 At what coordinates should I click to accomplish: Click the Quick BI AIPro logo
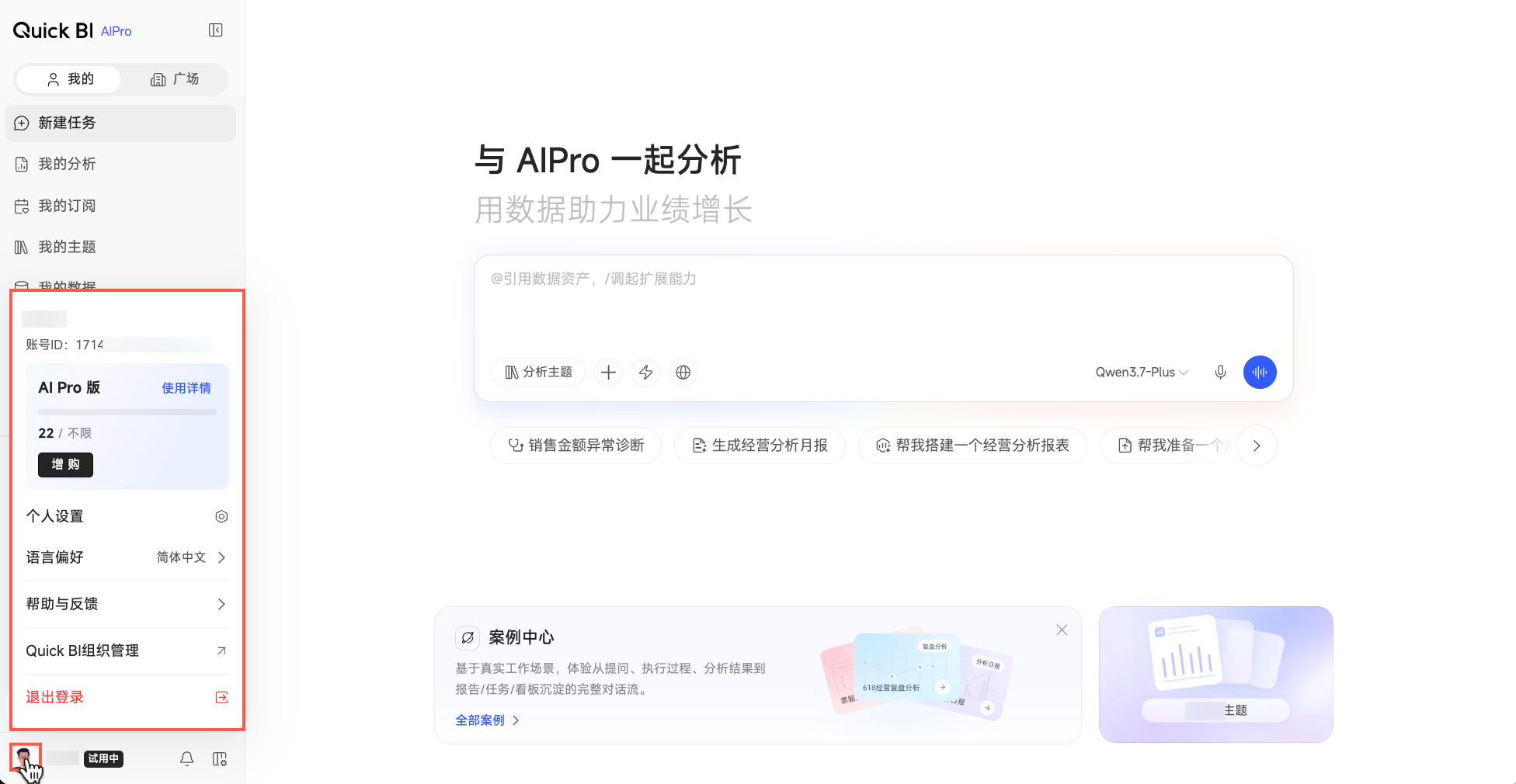tap(72, 31)
